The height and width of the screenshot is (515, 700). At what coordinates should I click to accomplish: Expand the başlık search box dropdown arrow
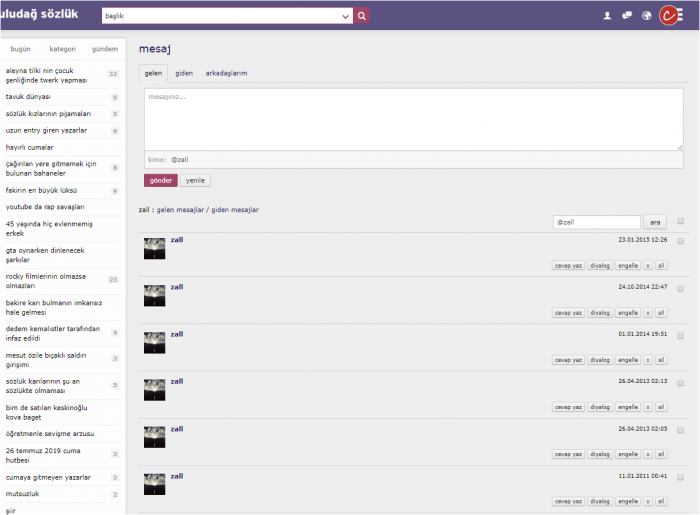click(x=346, y=16)
